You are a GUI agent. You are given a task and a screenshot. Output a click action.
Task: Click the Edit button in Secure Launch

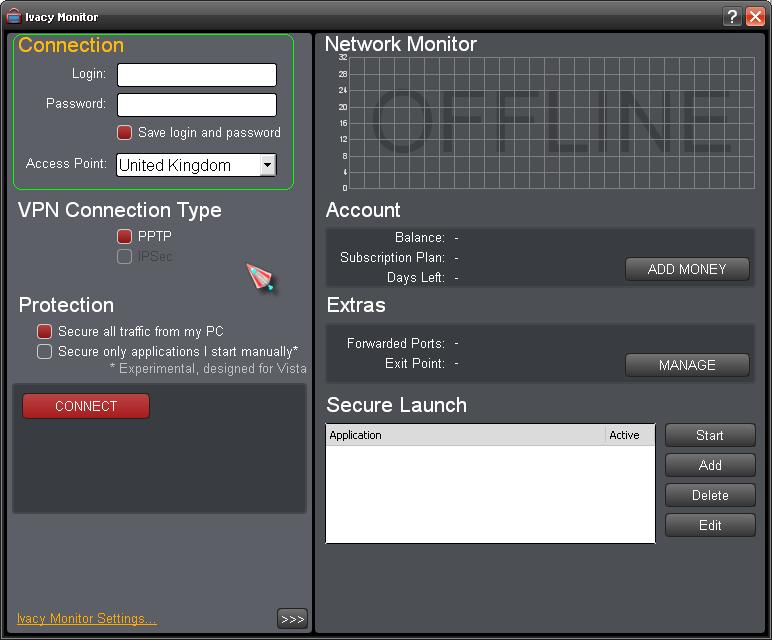(x=710, y=525)
